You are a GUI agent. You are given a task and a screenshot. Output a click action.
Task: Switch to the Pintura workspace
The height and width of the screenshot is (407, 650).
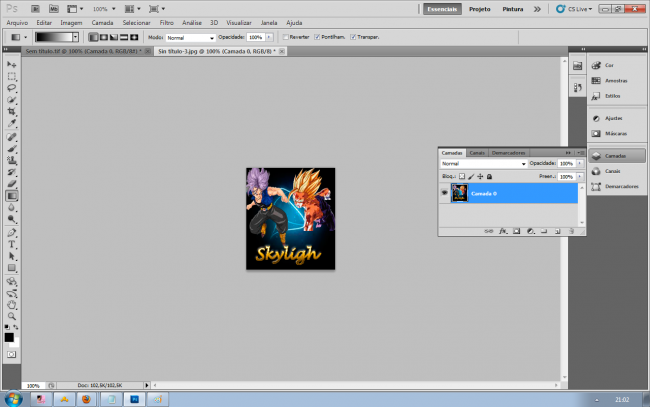[x=513, y=9]
